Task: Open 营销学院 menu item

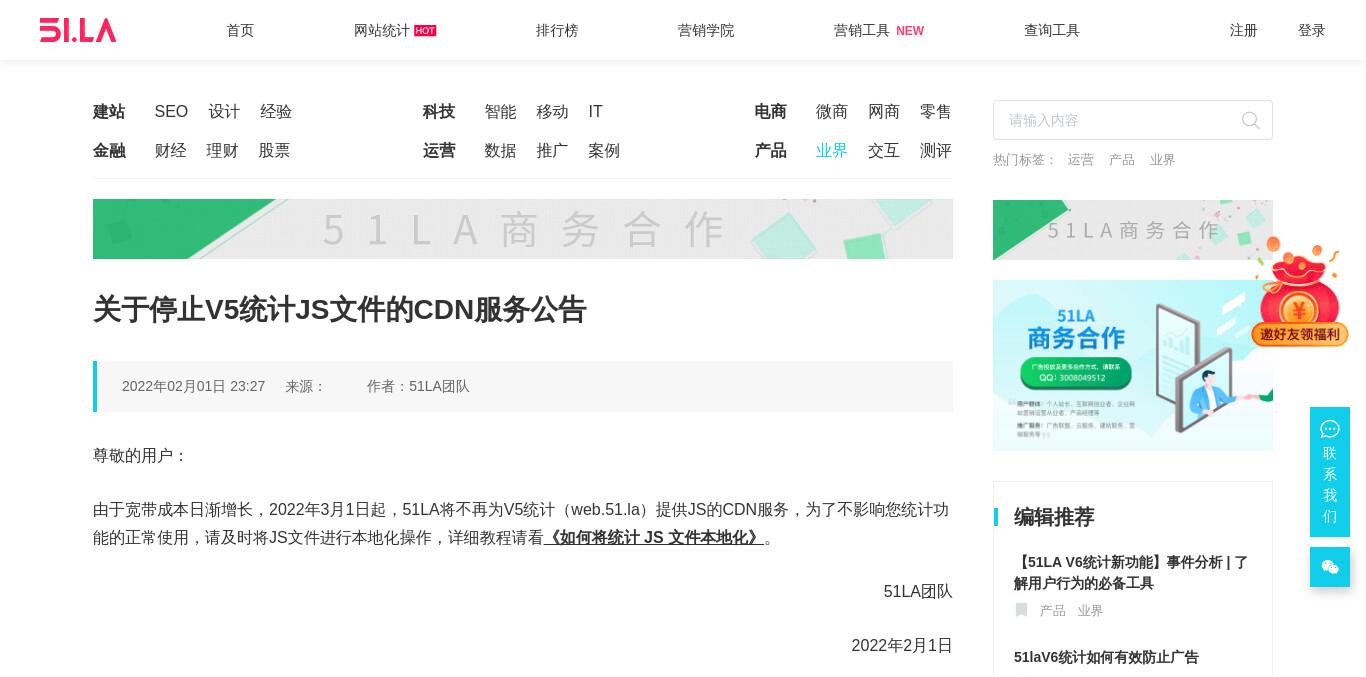Action: coord(706,31)
